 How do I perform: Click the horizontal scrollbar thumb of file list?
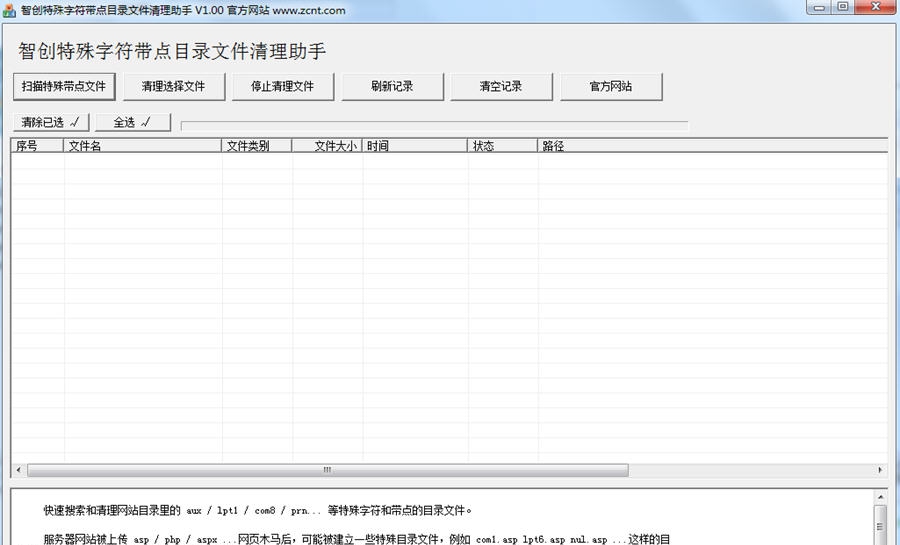(x=328, y=470)
